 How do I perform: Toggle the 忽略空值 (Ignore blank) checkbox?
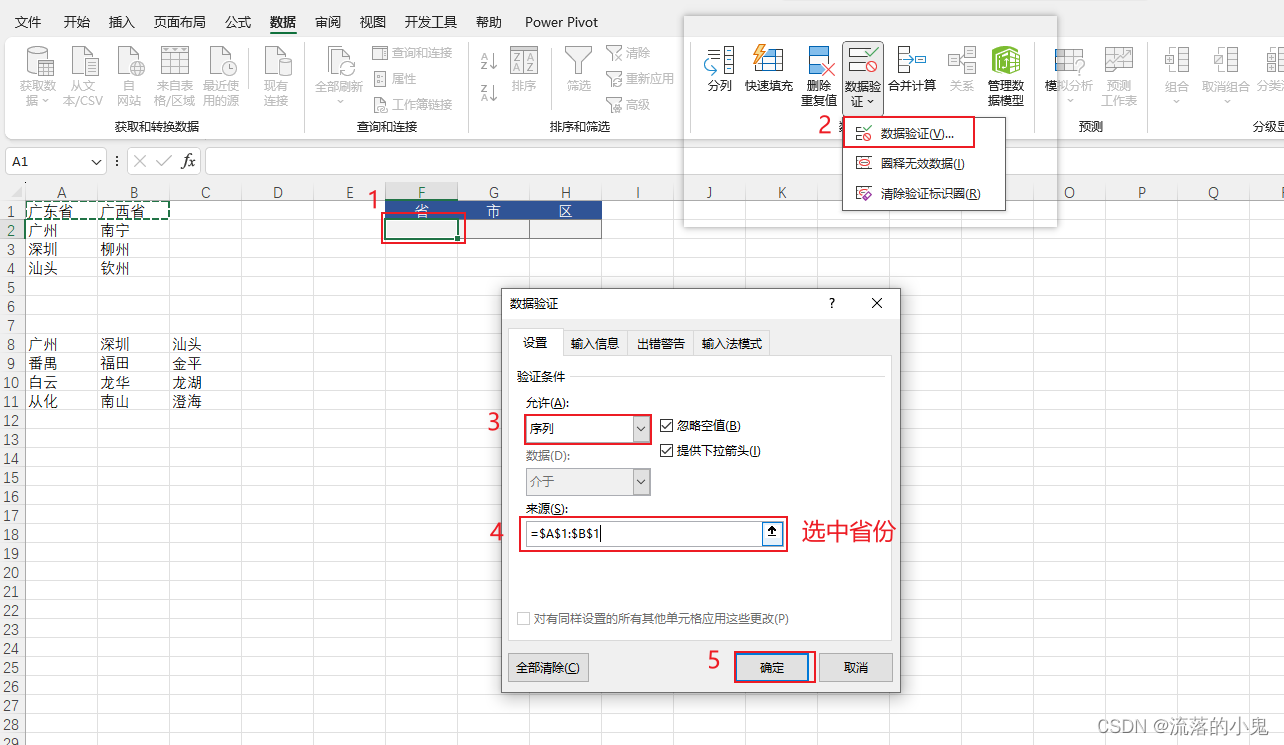[x=667, y=426]
